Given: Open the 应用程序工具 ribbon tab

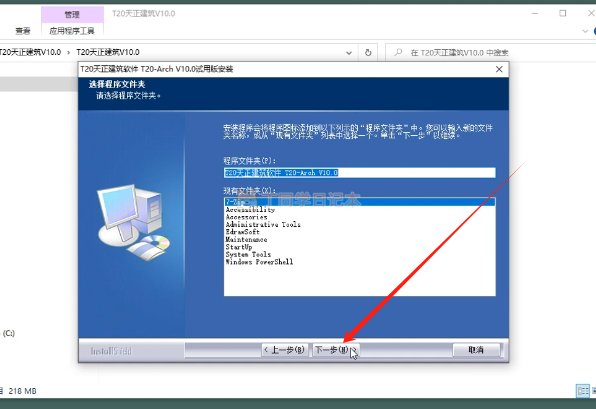Looking at the screenshot, I should 72,31.
